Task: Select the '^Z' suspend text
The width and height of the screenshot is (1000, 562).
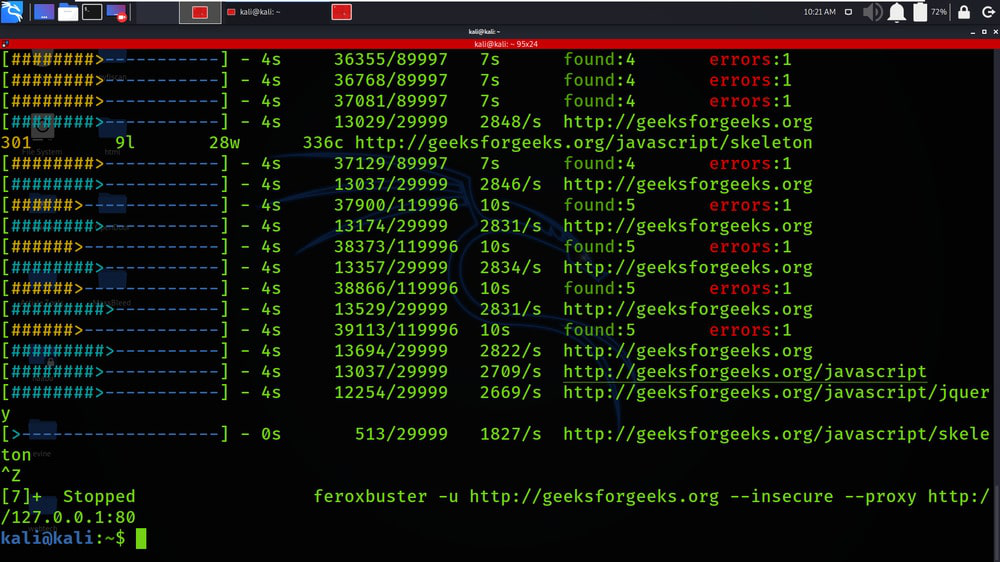Action: pos(11,476)
